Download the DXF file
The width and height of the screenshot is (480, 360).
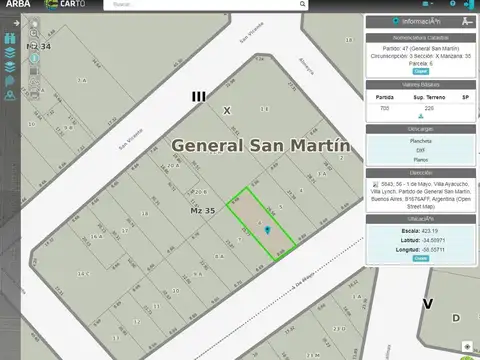pyautogui.click(x=421, y=150)
